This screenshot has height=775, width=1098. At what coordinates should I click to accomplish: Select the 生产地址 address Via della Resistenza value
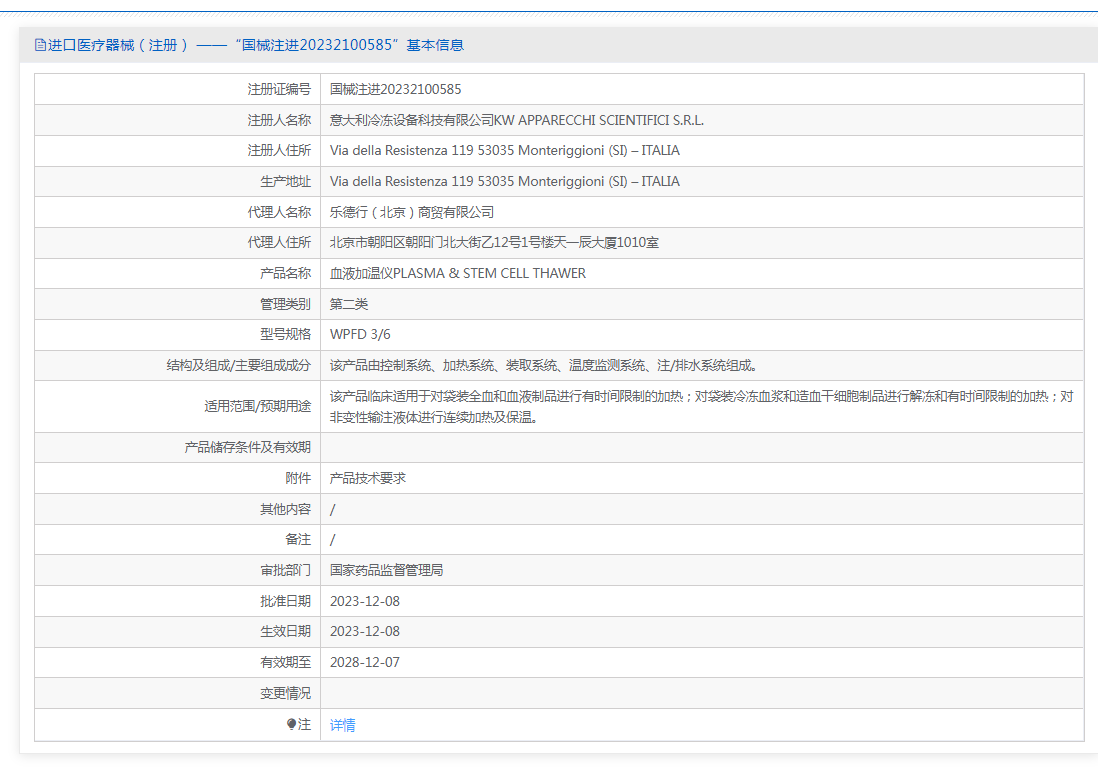[505, 181]
